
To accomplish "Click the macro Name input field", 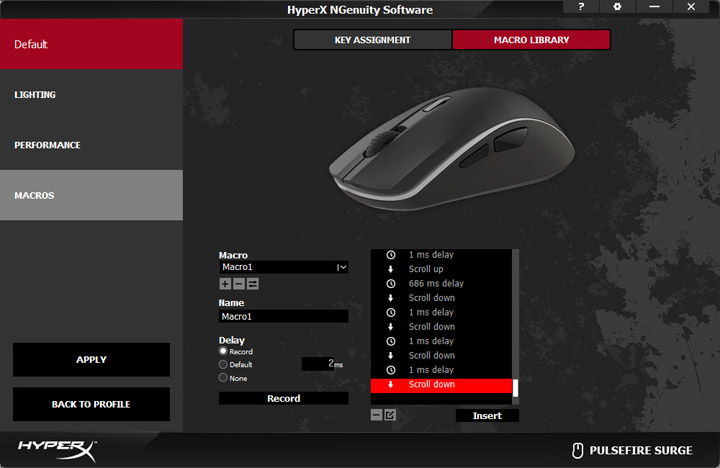I will 283,316.
